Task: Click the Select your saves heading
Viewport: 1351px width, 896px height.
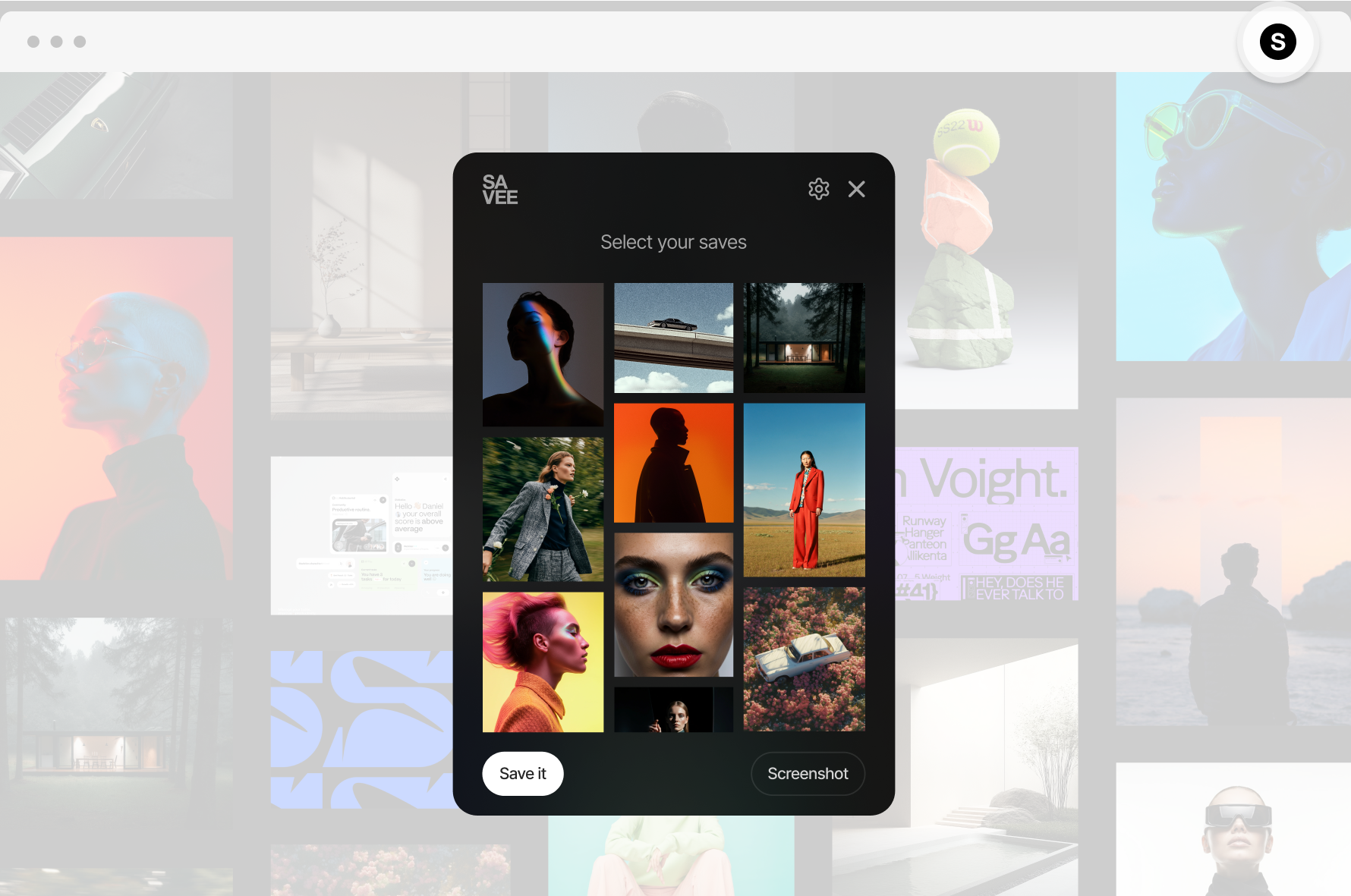Action: pyautogui.click(x=673, y=242)
